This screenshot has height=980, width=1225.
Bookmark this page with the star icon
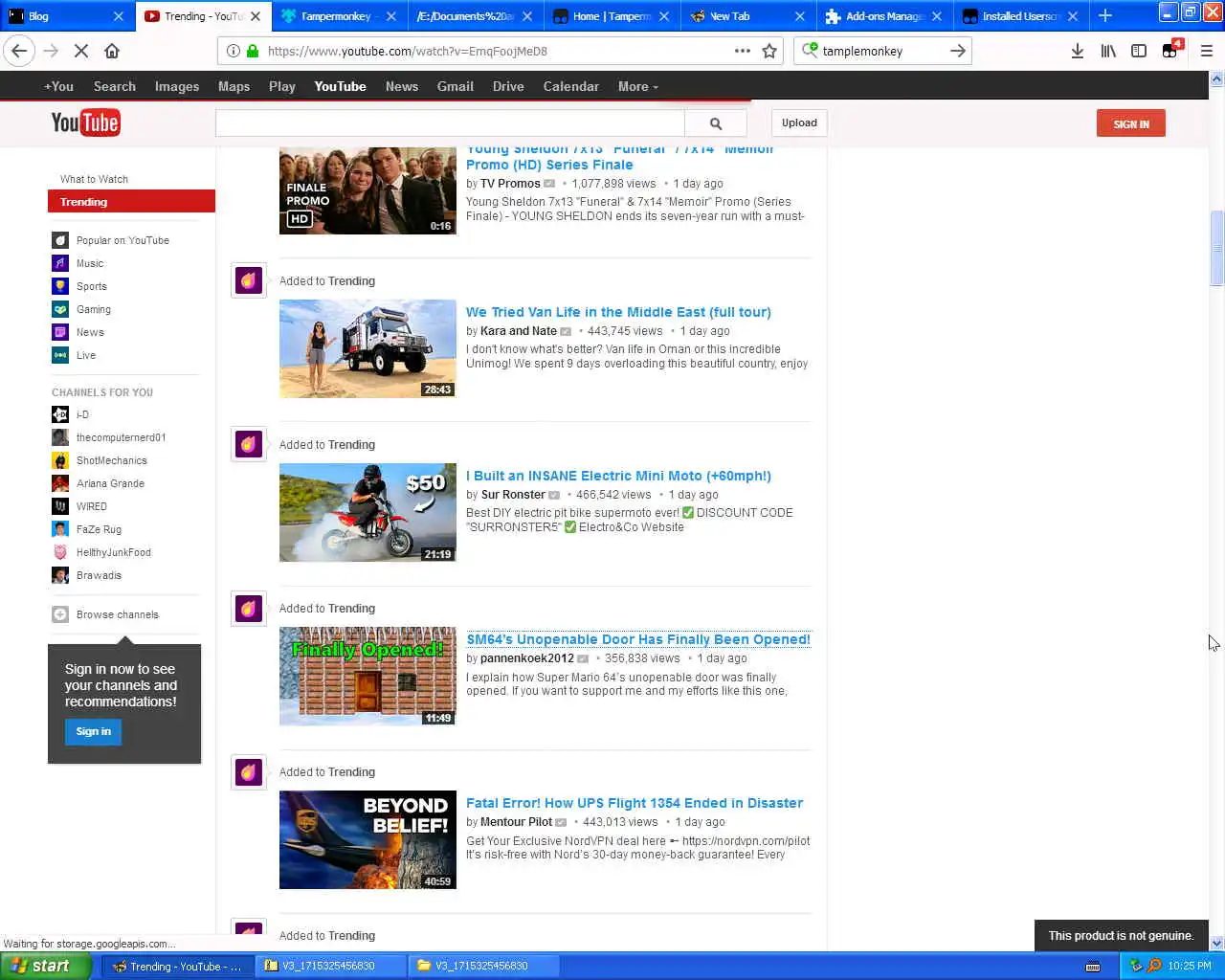(769, 51)
